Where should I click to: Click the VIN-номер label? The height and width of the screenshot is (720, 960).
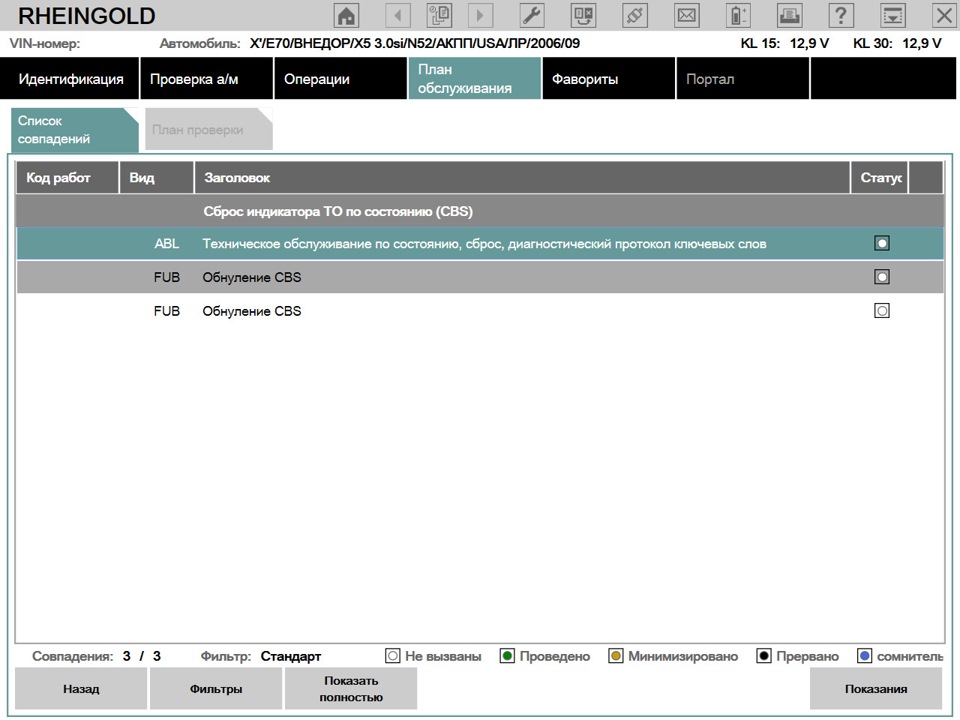pyautogui.click(x=45, y=43)
